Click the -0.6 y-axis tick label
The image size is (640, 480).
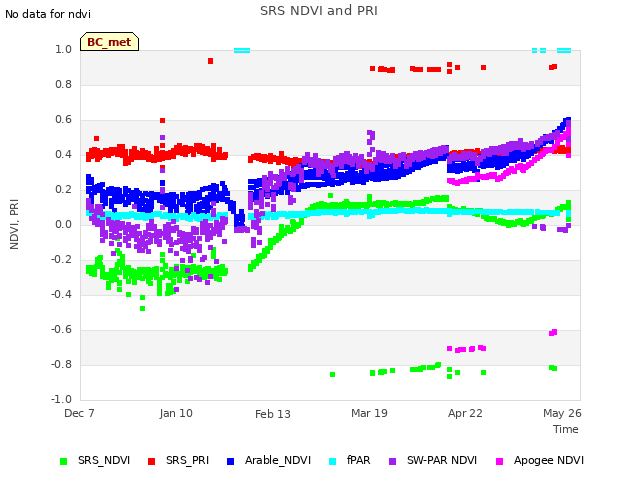click(x=61, y=329)
